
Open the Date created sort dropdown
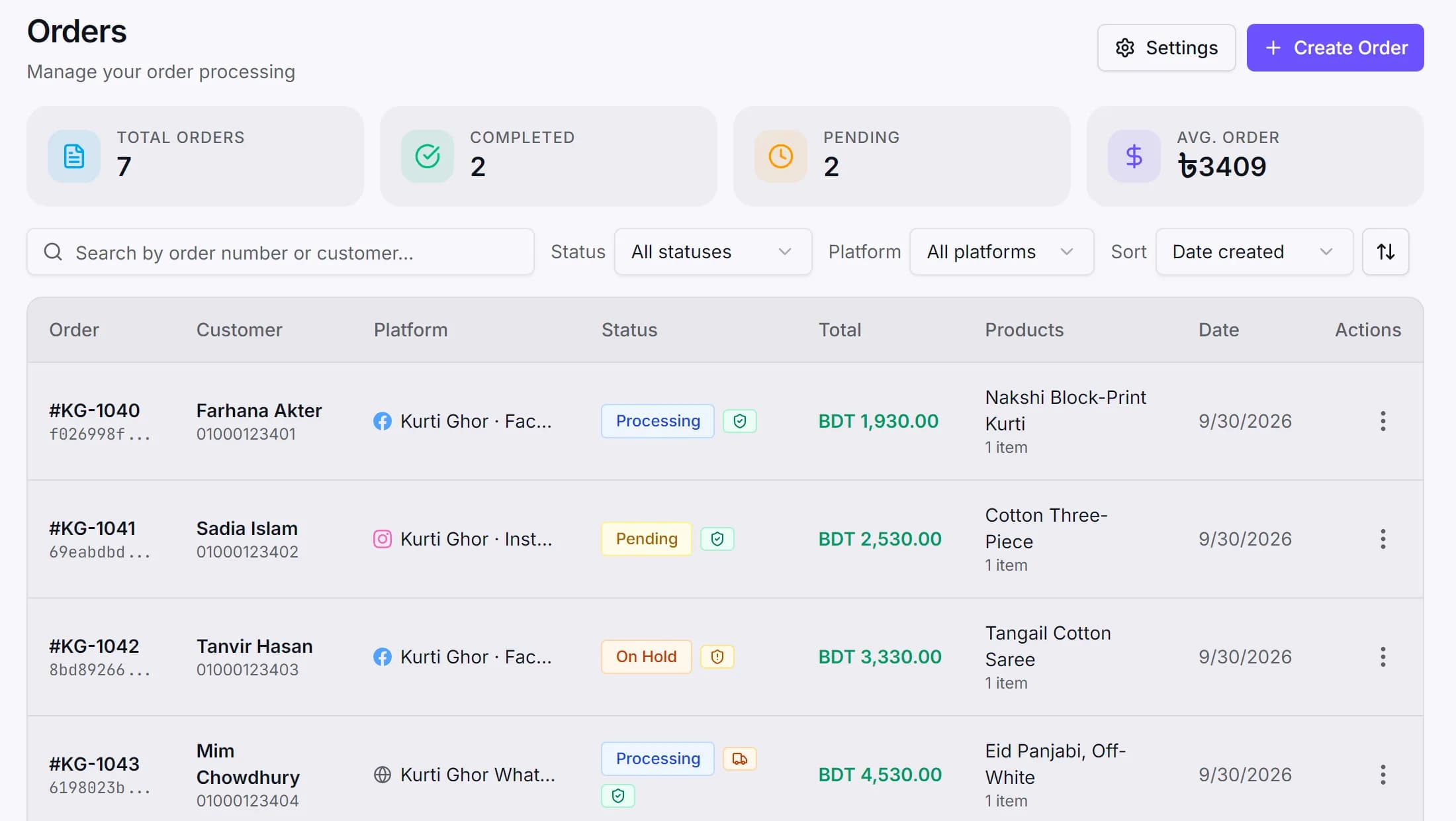tap(1254, 252)
